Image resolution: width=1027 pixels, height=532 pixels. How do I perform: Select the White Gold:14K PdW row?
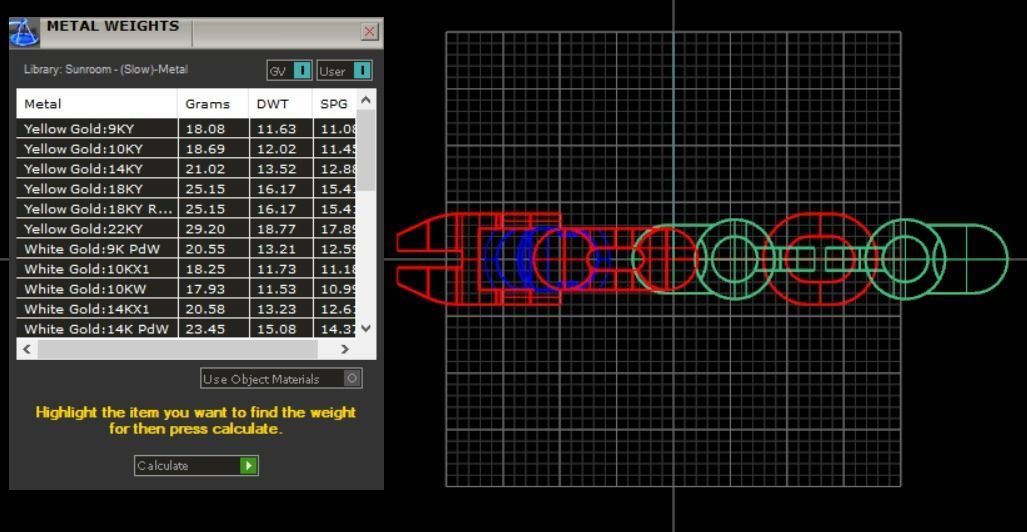(x=187, y=328)
